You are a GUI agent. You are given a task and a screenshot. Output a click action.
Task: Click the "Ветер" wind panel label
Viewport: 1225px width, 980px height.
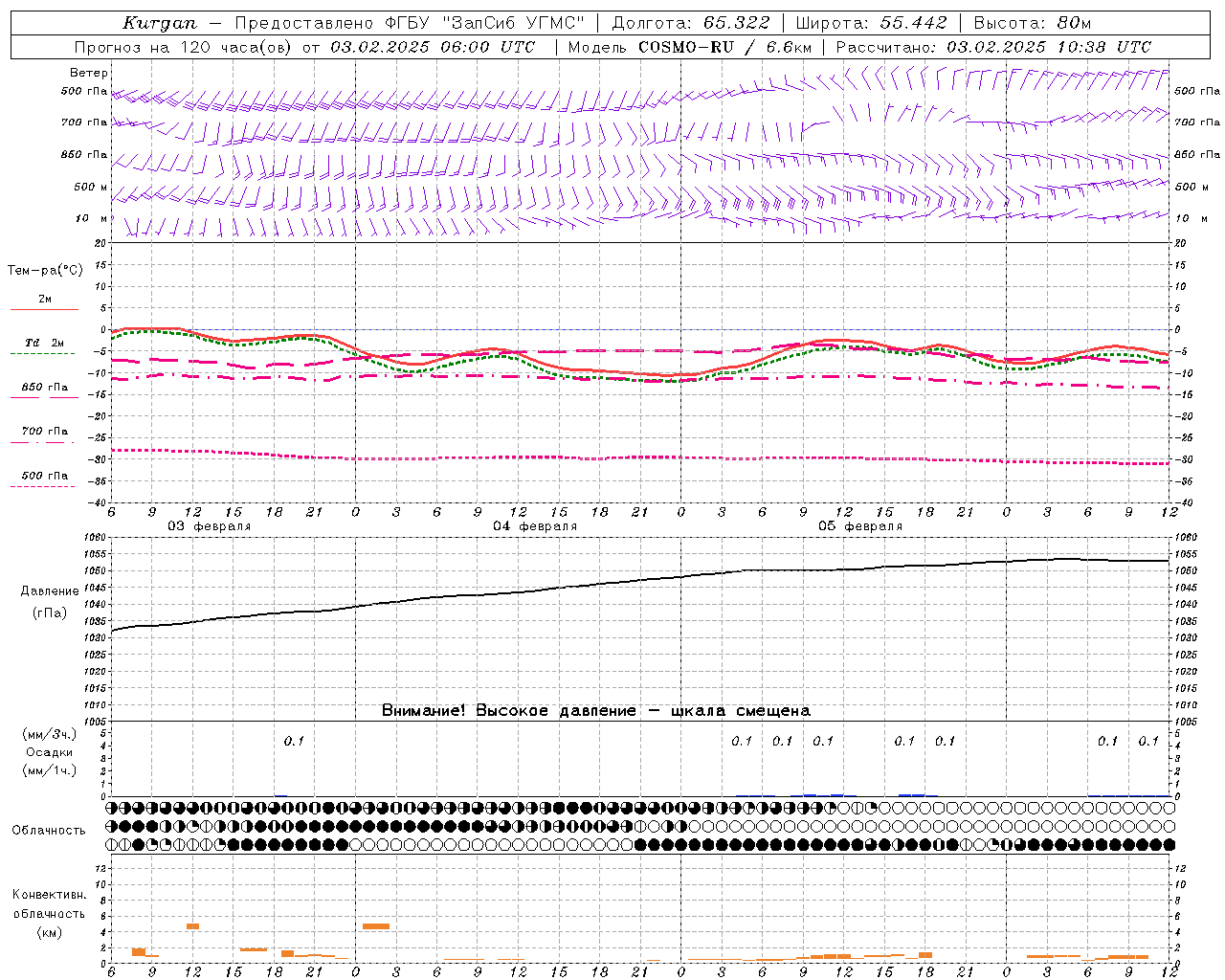[89, 73]
